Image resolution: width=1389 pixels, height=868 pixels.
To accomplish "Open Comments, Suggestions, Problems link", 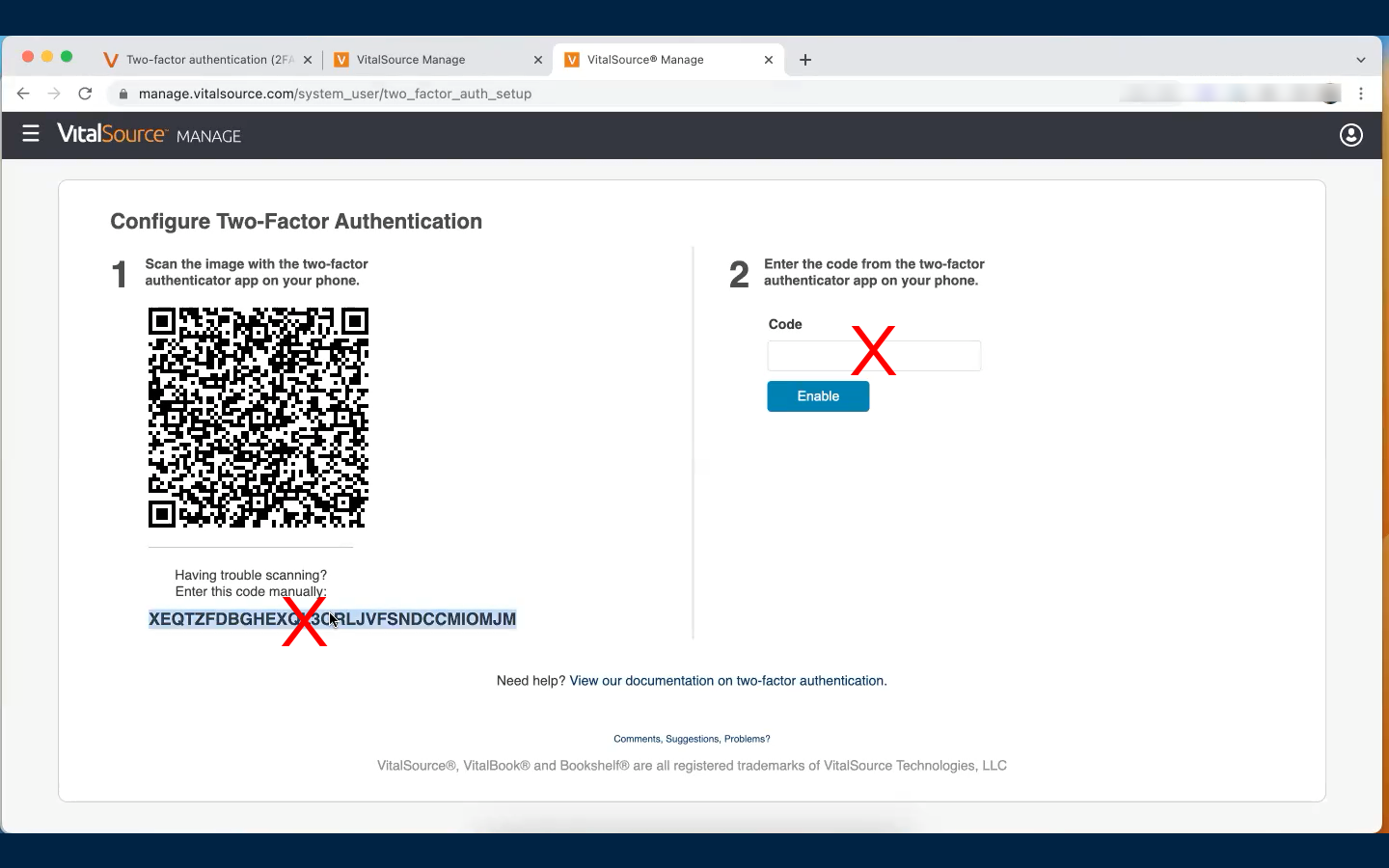I will click(692, 739).
